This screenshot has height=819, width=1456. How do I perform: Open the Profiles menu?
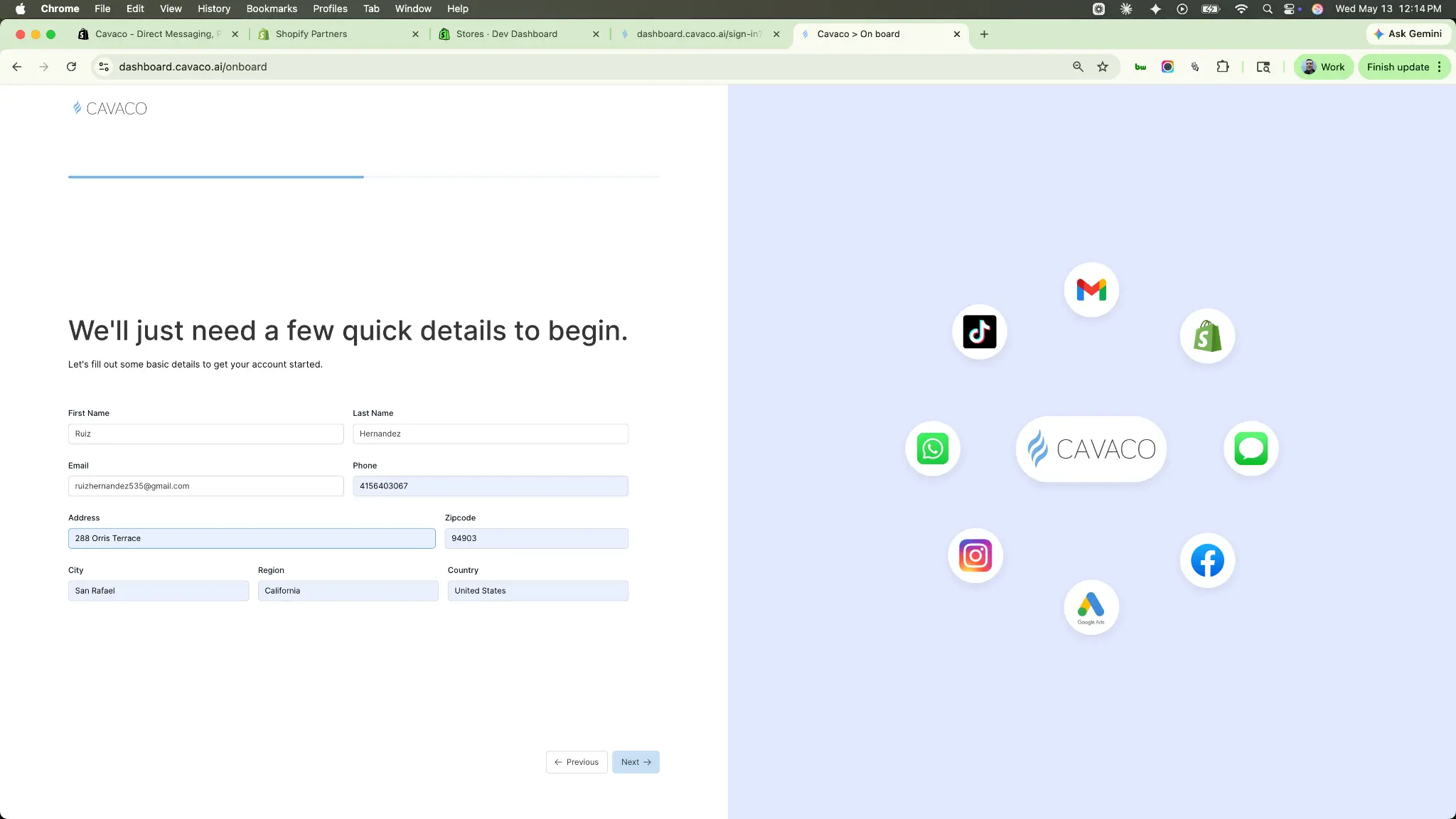point(330,9)
